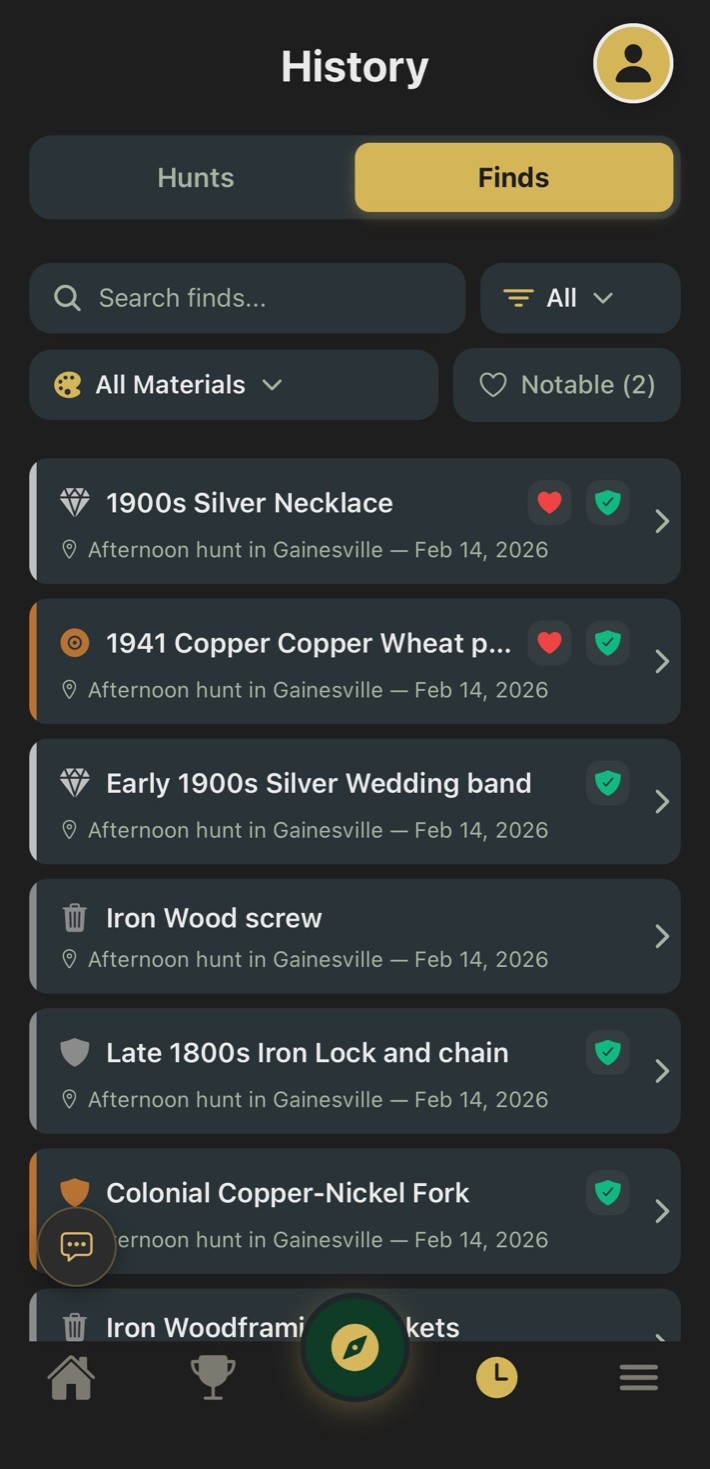Select the Finds tab

(x=513, y=177)
